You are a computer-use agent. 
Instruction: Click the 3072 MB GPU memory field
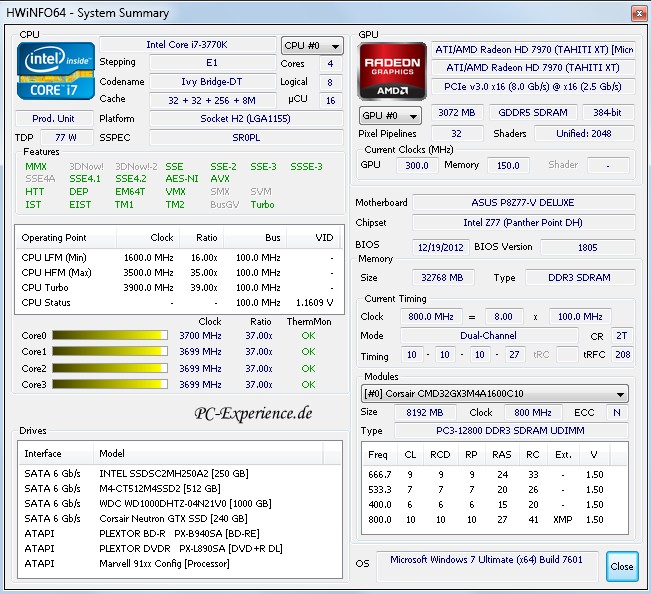pyautogui.click(x=457, y=112)
